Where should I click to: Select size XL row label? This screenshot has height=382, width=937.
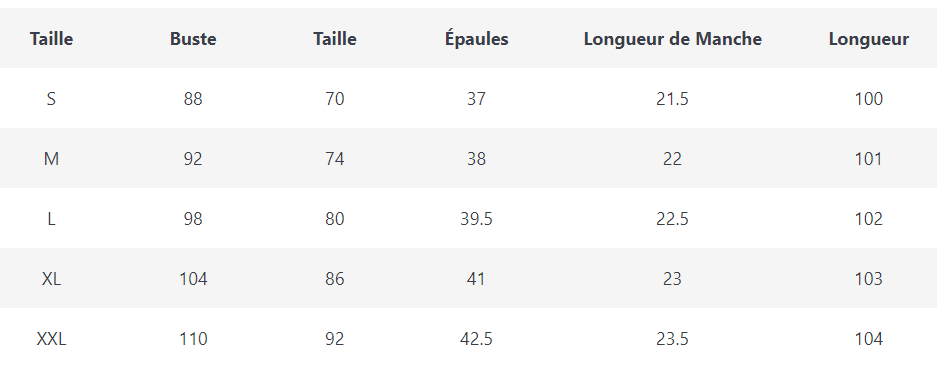(51, 279)
